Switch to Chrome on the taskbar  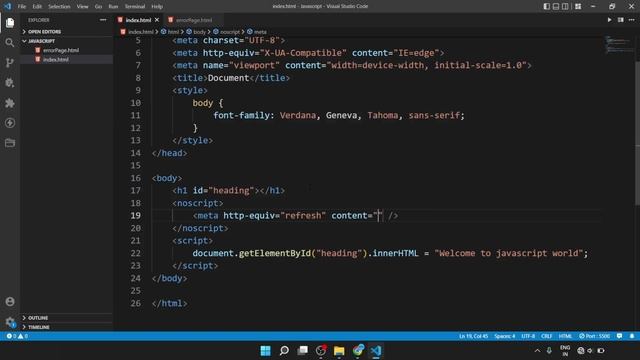358,351
